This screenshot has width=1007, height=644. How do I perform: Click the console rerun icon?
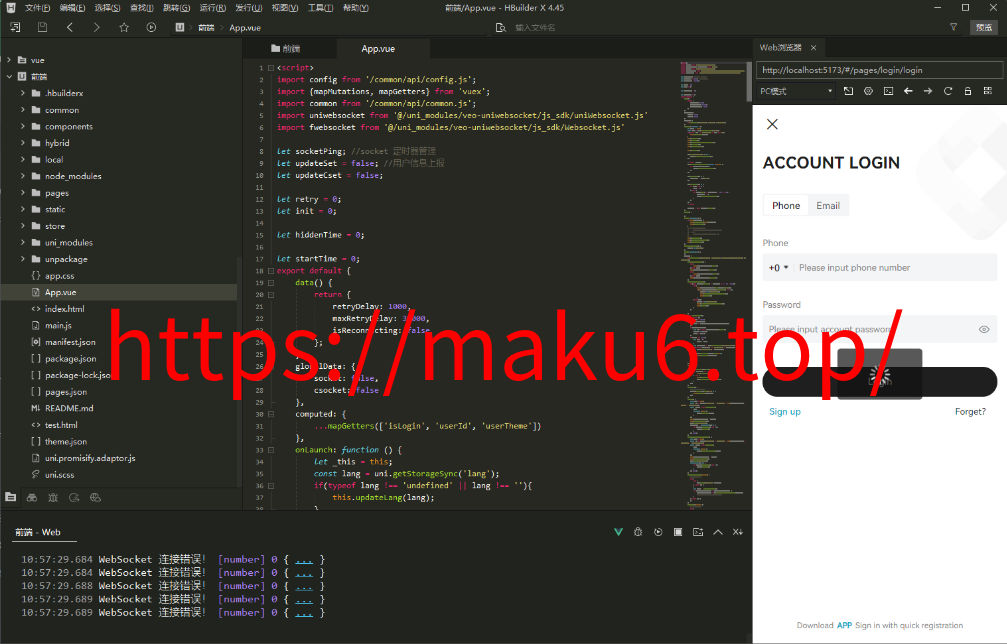658,532
